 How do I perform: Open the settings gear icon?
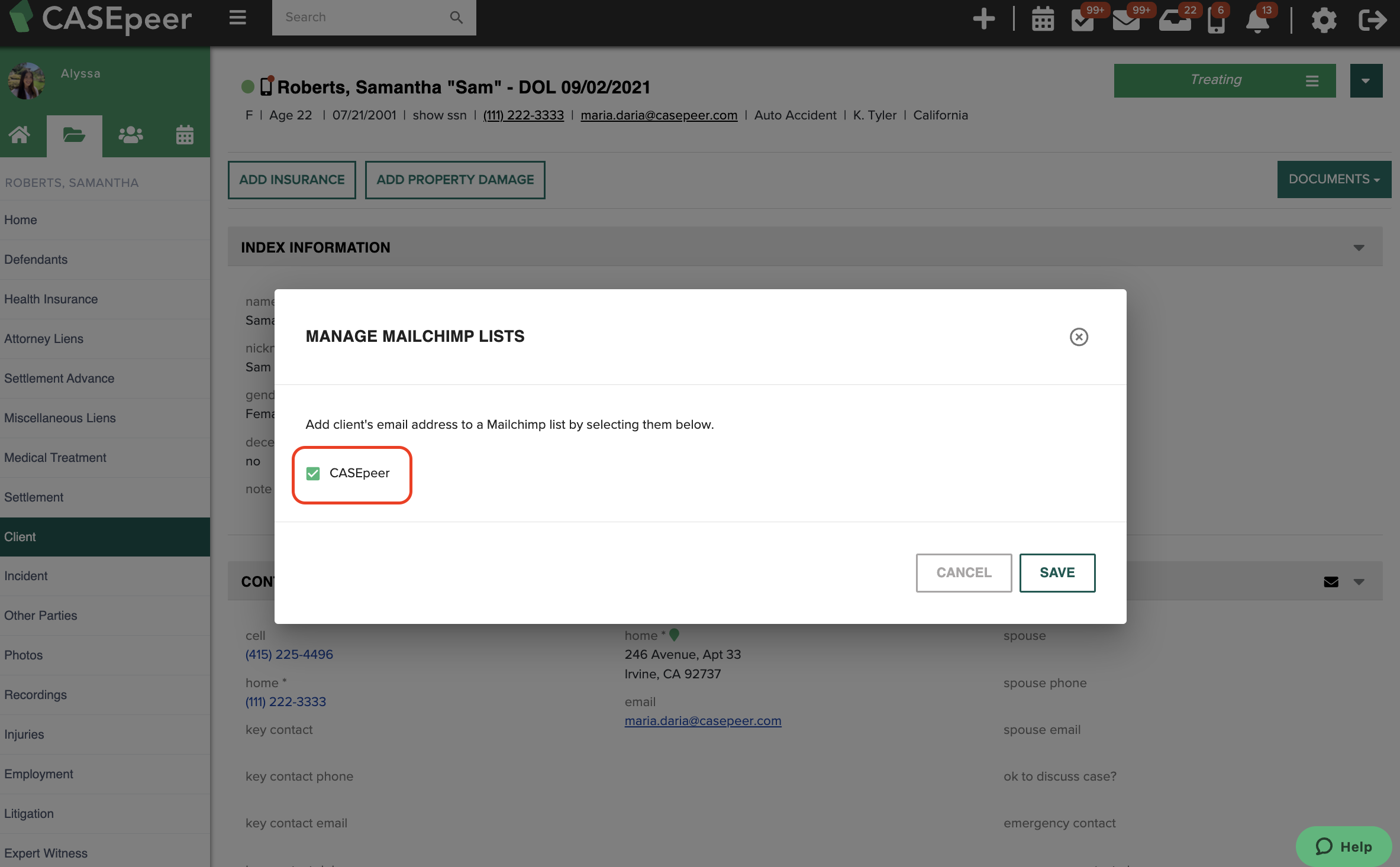coord(1324,20)
